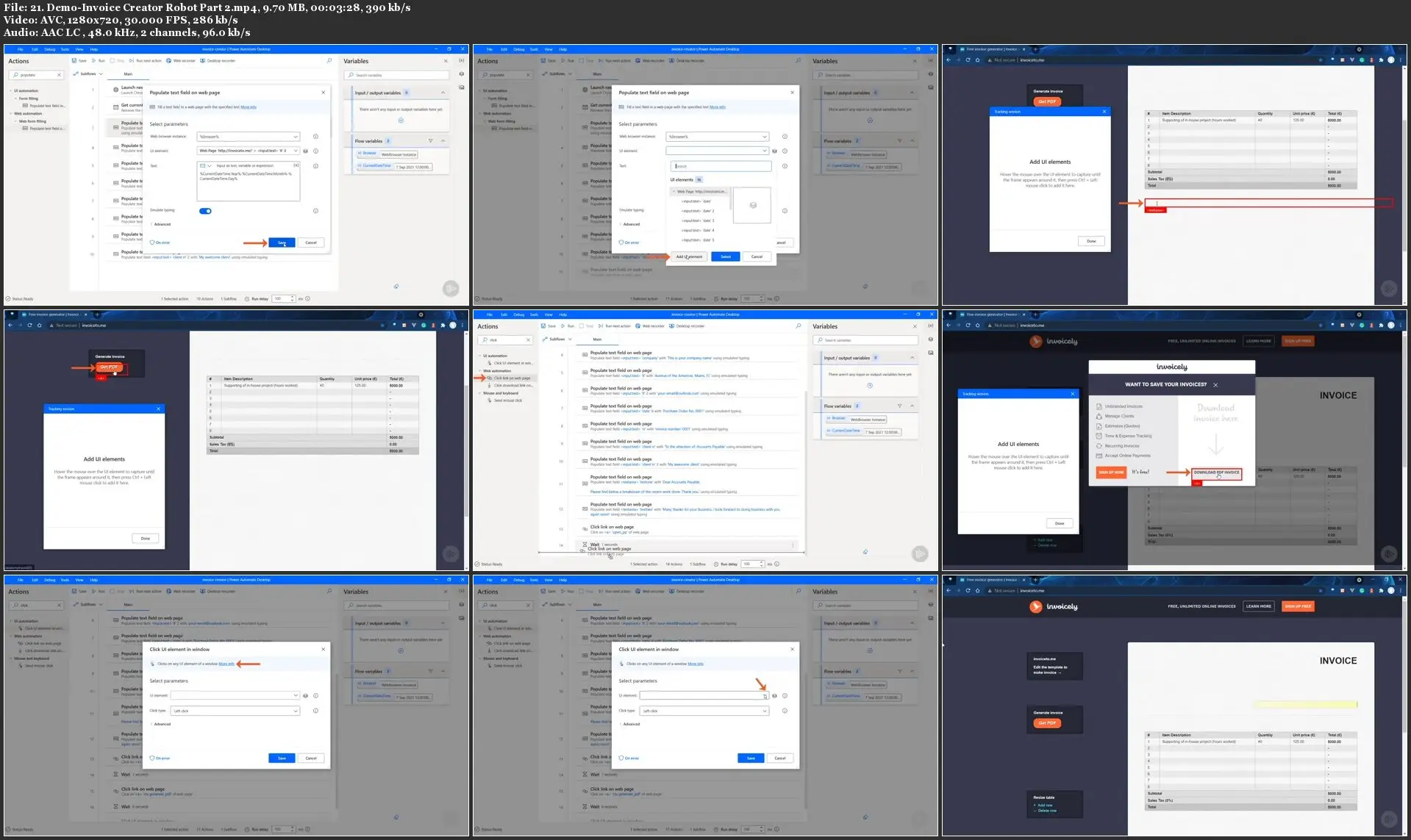Collapse 'Mouse and keyboard' group in dialog-free window's Actions pane
The height and width of the screenshot is (840, 1411).
coord(480,393)
